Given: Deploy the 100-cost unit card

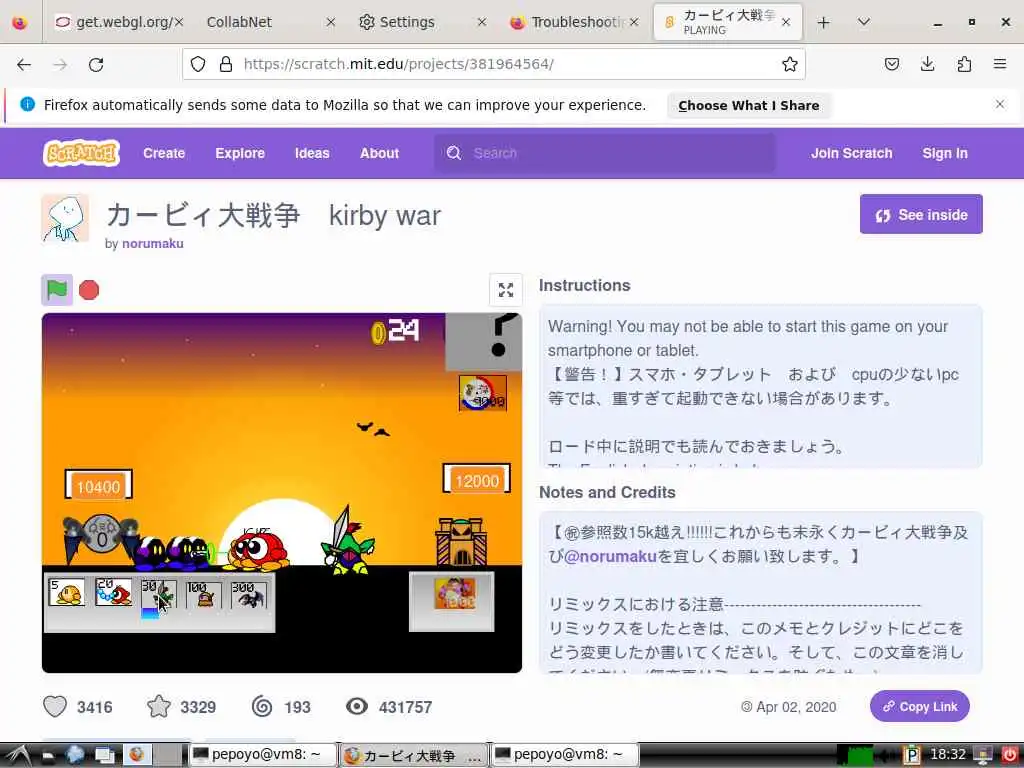Looking at the screenshot, I should coord(204,595).
